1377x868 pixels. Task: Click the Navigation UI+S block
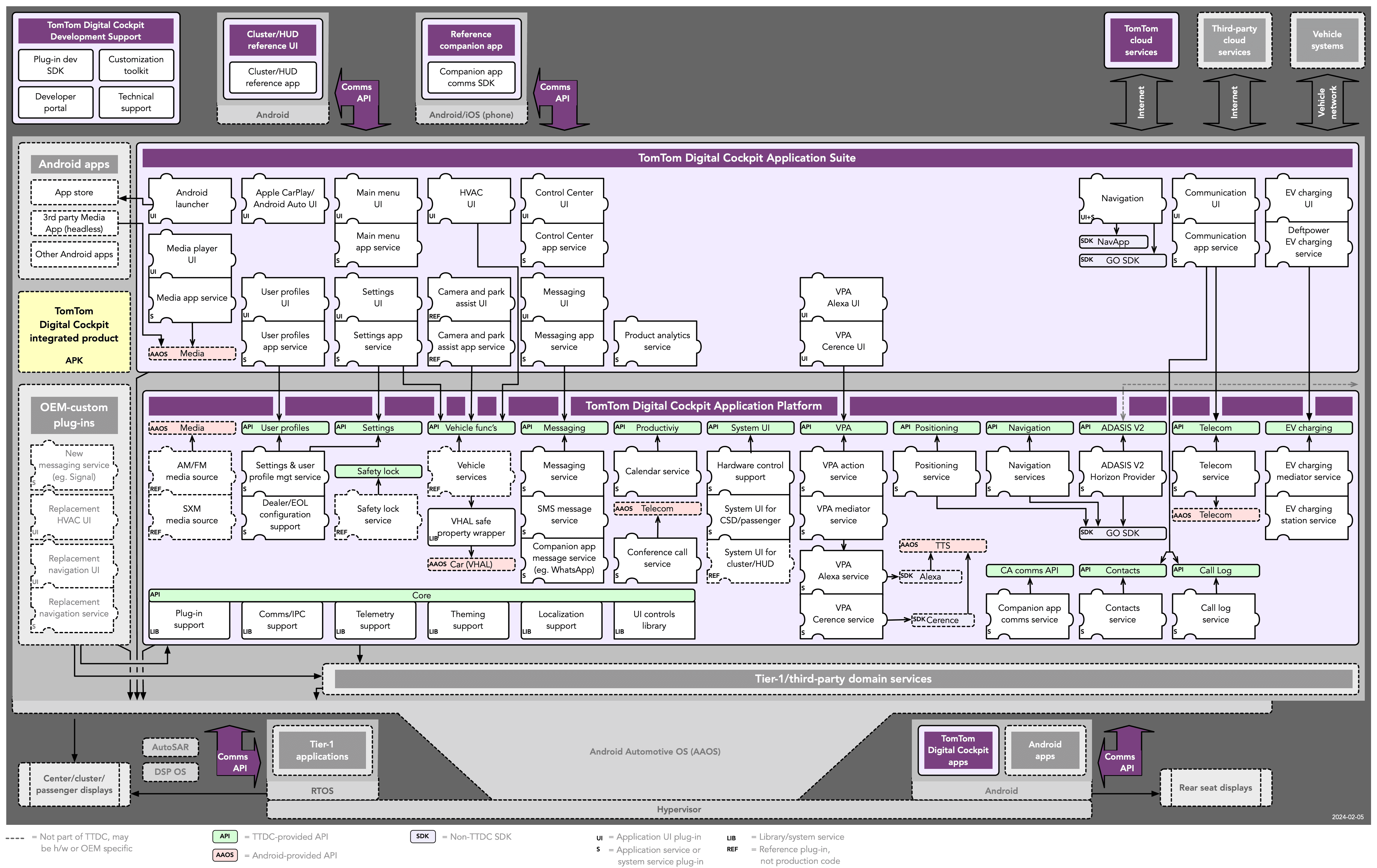[1121, 199]
